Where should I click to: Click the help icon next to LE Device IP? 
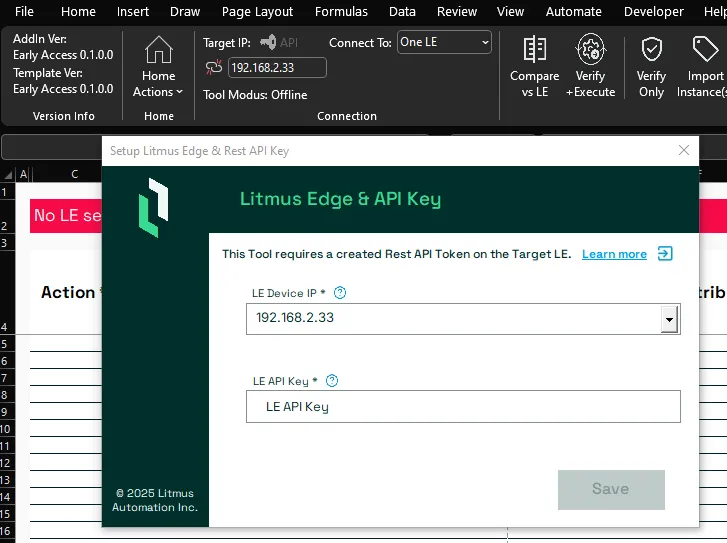340,293
